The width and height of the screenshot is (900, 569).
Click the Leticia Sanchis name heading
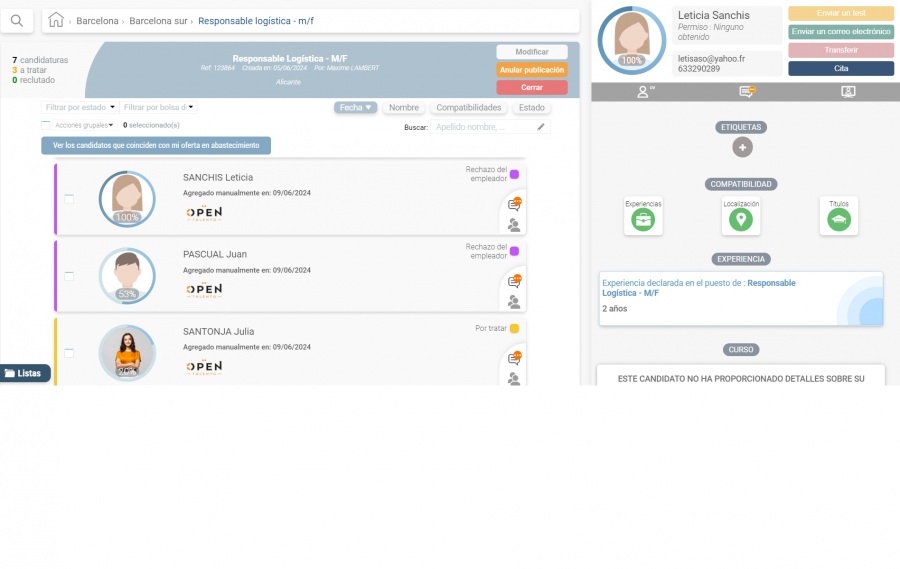(x=713, y=16)
